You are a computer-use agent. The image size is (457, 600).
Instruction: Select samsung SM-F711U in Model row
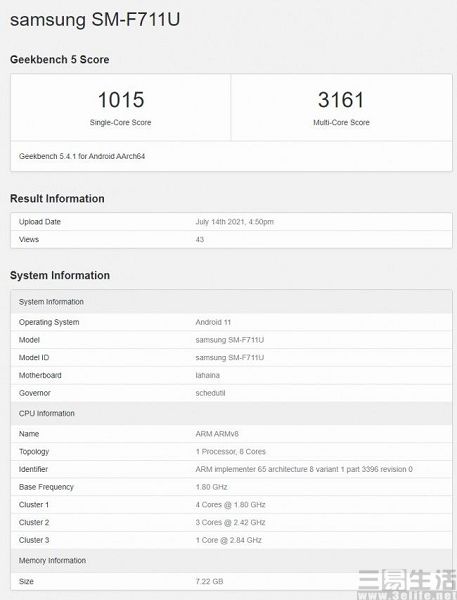point(230,340)
